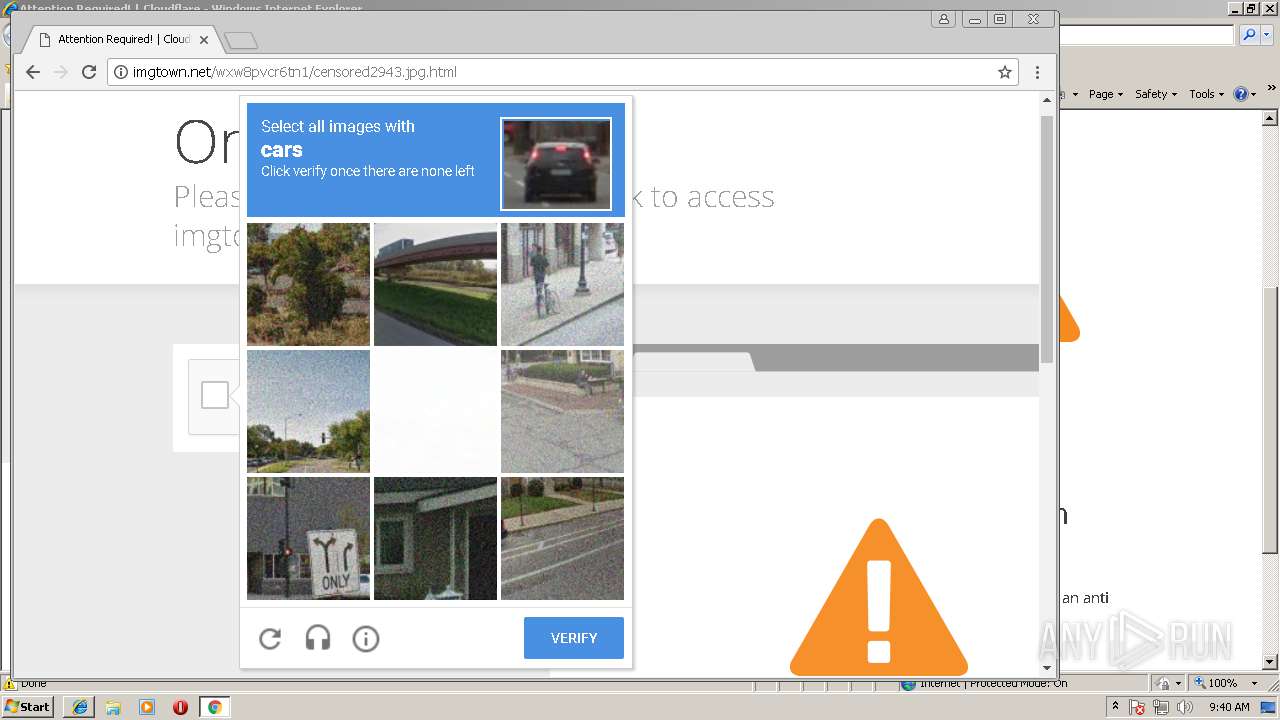Click the Chrome vertical scrollbar thumb
The width and height of the screenshot is (1280, 720).
(x=1047, y=238)
